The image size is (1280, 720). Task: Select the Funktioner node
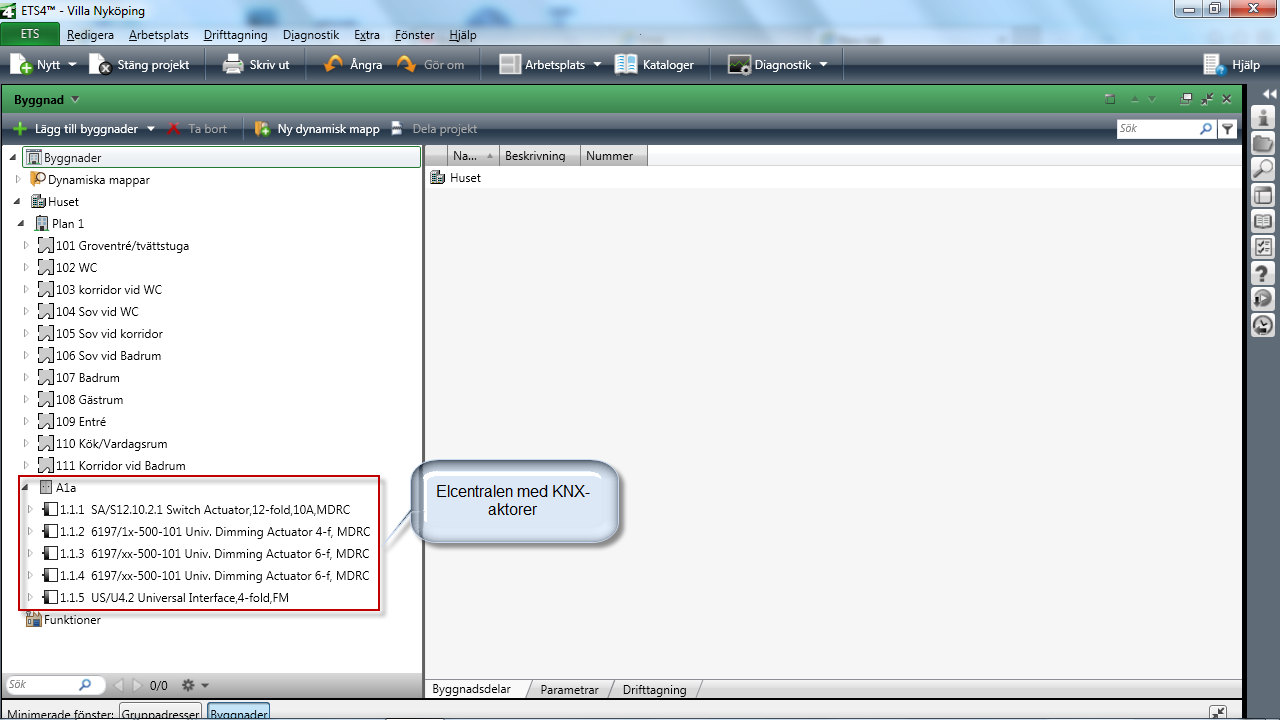pos(72,620)
